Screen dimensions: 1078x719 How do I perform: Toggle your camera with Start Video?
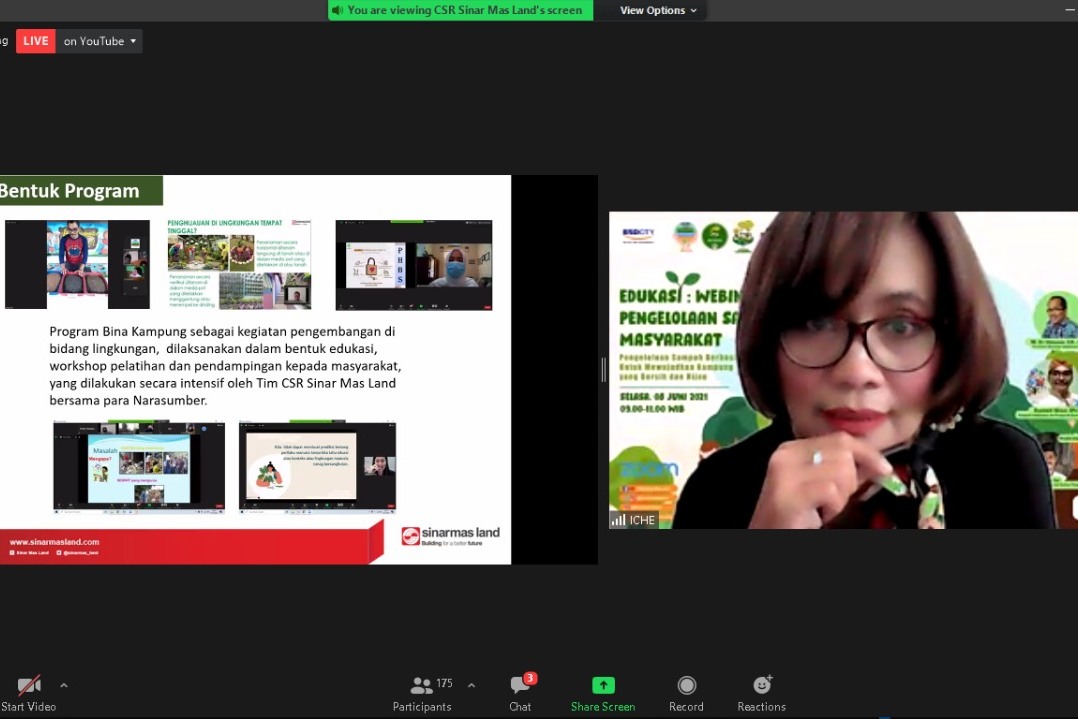[x=27, y=690]
